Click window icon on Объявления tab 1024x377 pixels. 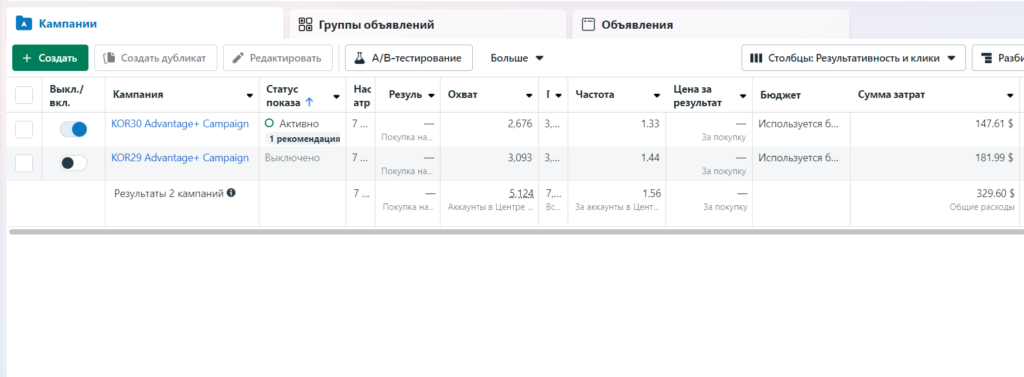(588, 25)
